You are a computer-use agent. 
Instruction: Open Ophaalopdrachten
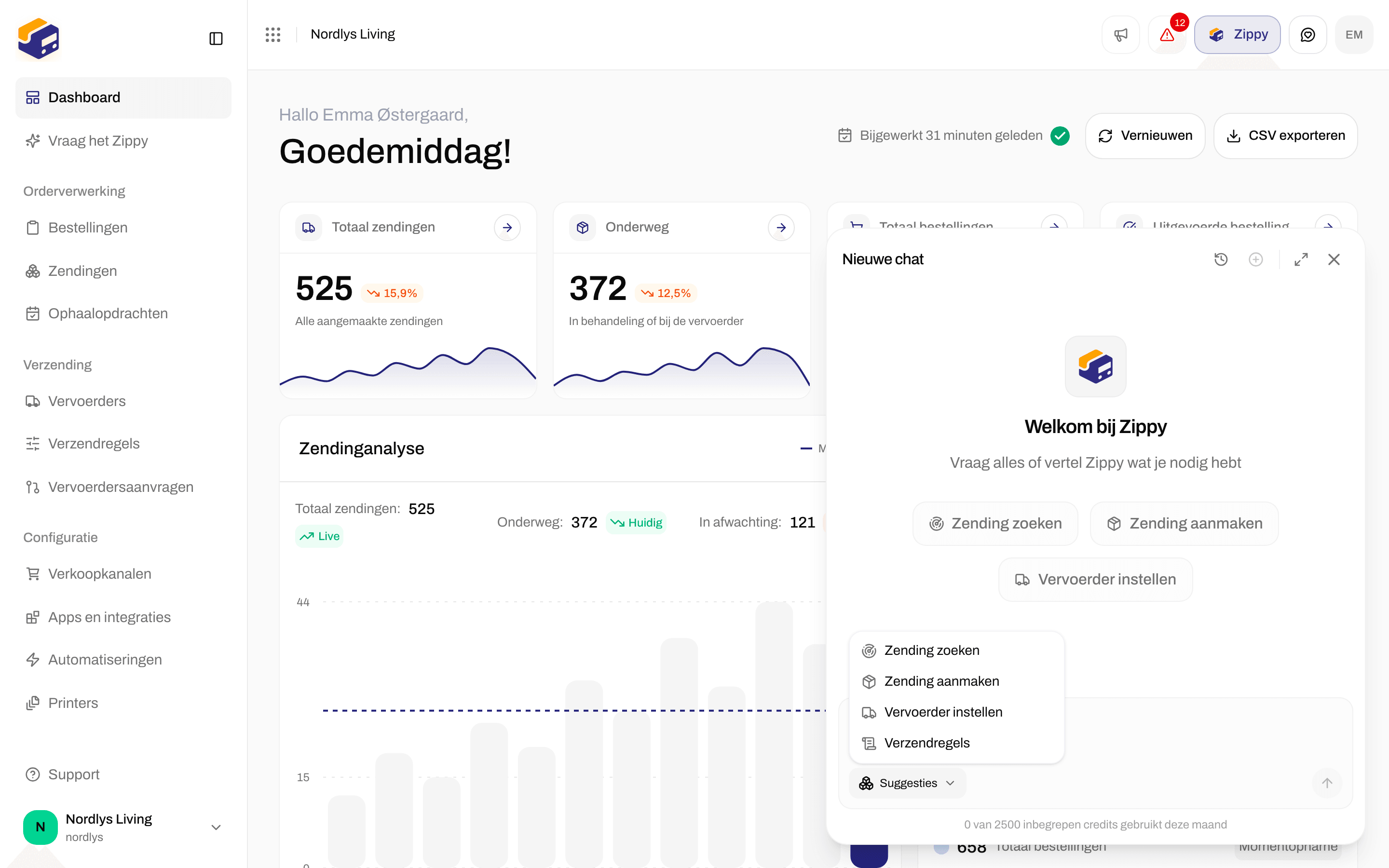point(123,313)
